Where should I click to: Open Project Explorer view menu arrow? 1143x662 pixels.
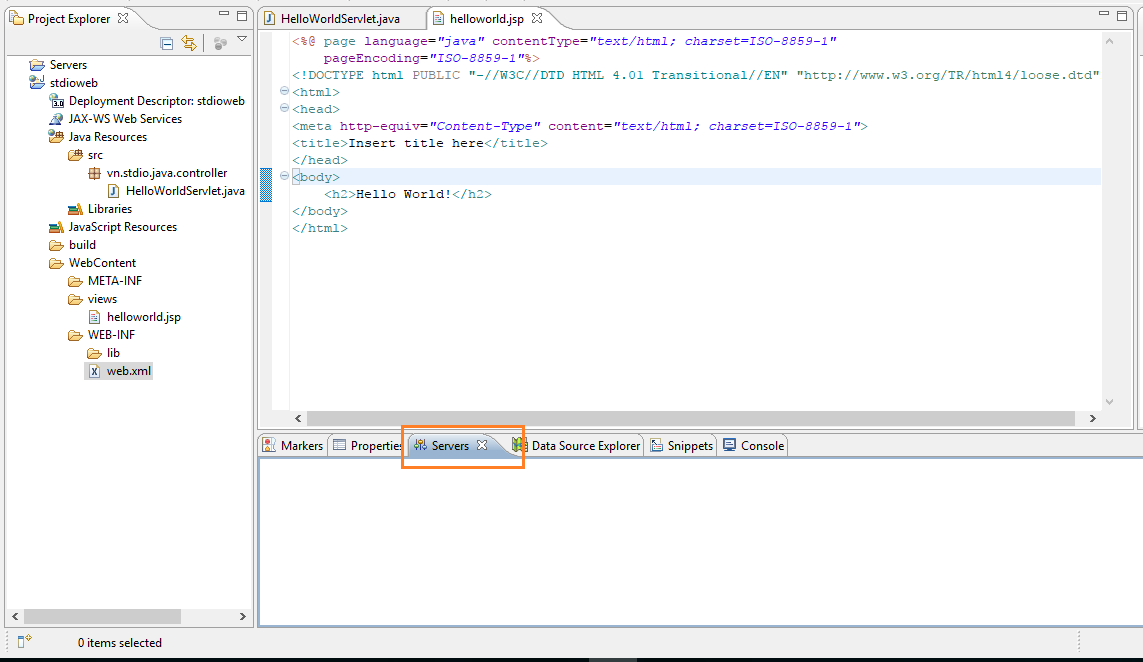(x=242, y=39)
